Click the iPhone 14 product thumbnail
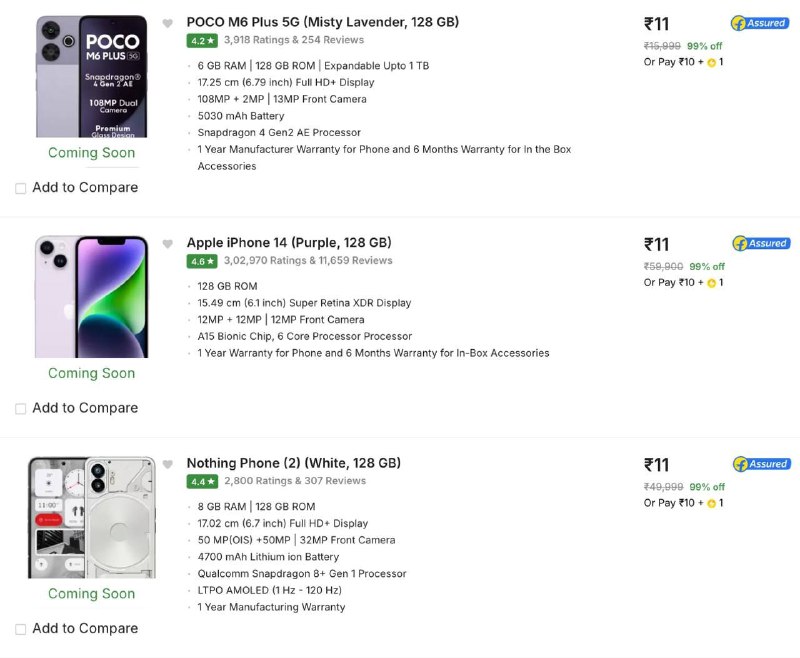Image resolution: width=800 pixels, height=658 pixels. [91, 295]
